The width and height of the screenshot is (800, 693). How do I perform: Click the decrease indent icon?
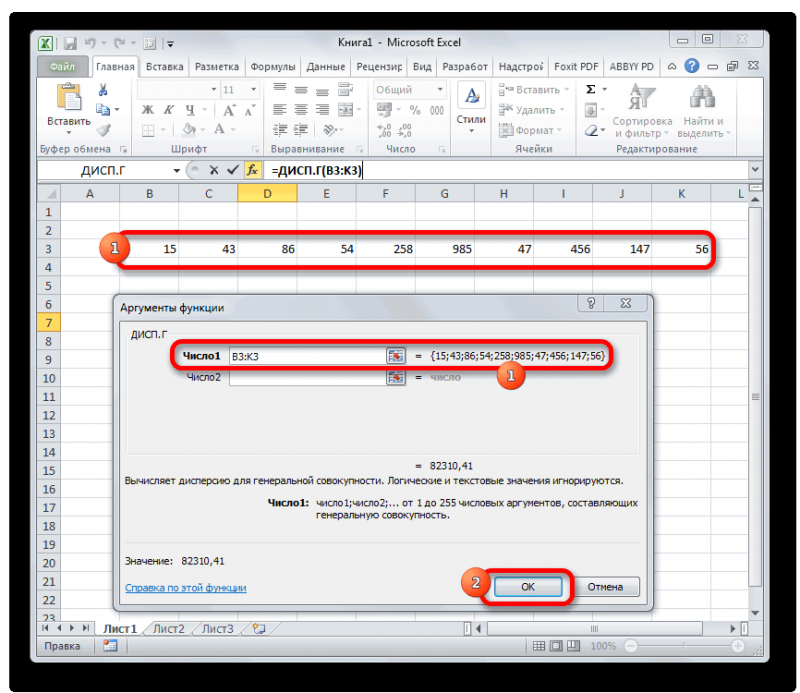pyautogui.click(x=280, y=130)
